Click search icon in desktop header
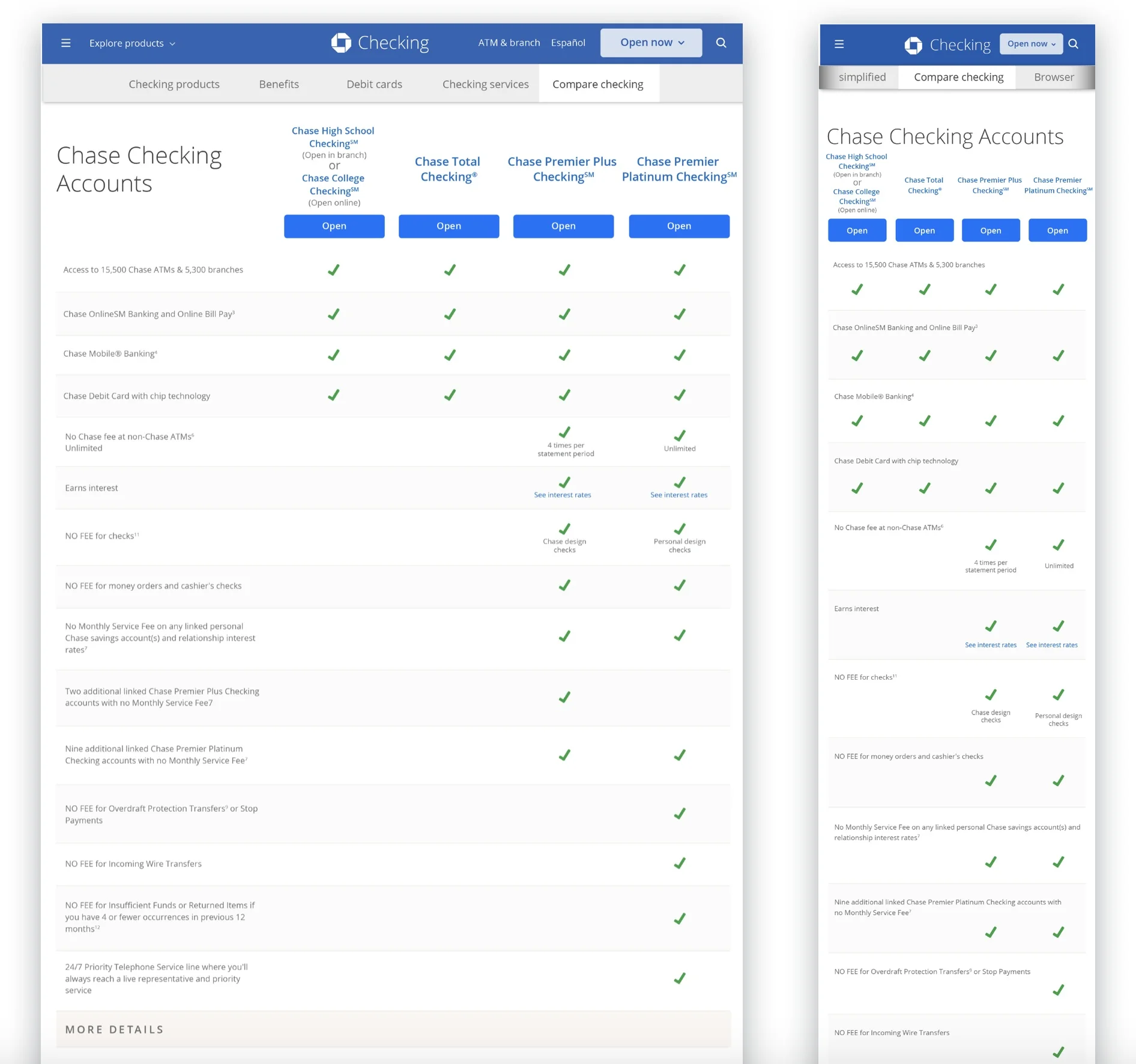This screenshot has height=1064, width=1136. [721, 43]
